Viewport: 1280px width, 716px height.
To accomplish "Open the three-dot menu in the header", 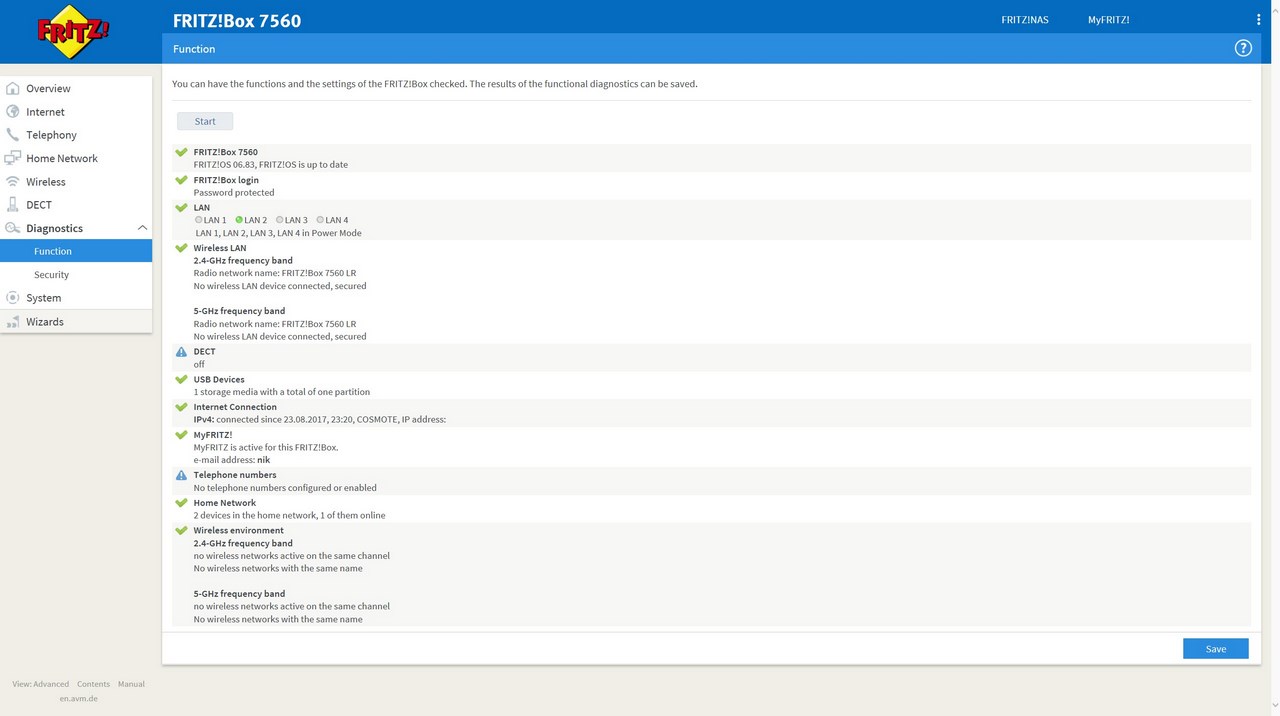I will (x=1259, y=20).
